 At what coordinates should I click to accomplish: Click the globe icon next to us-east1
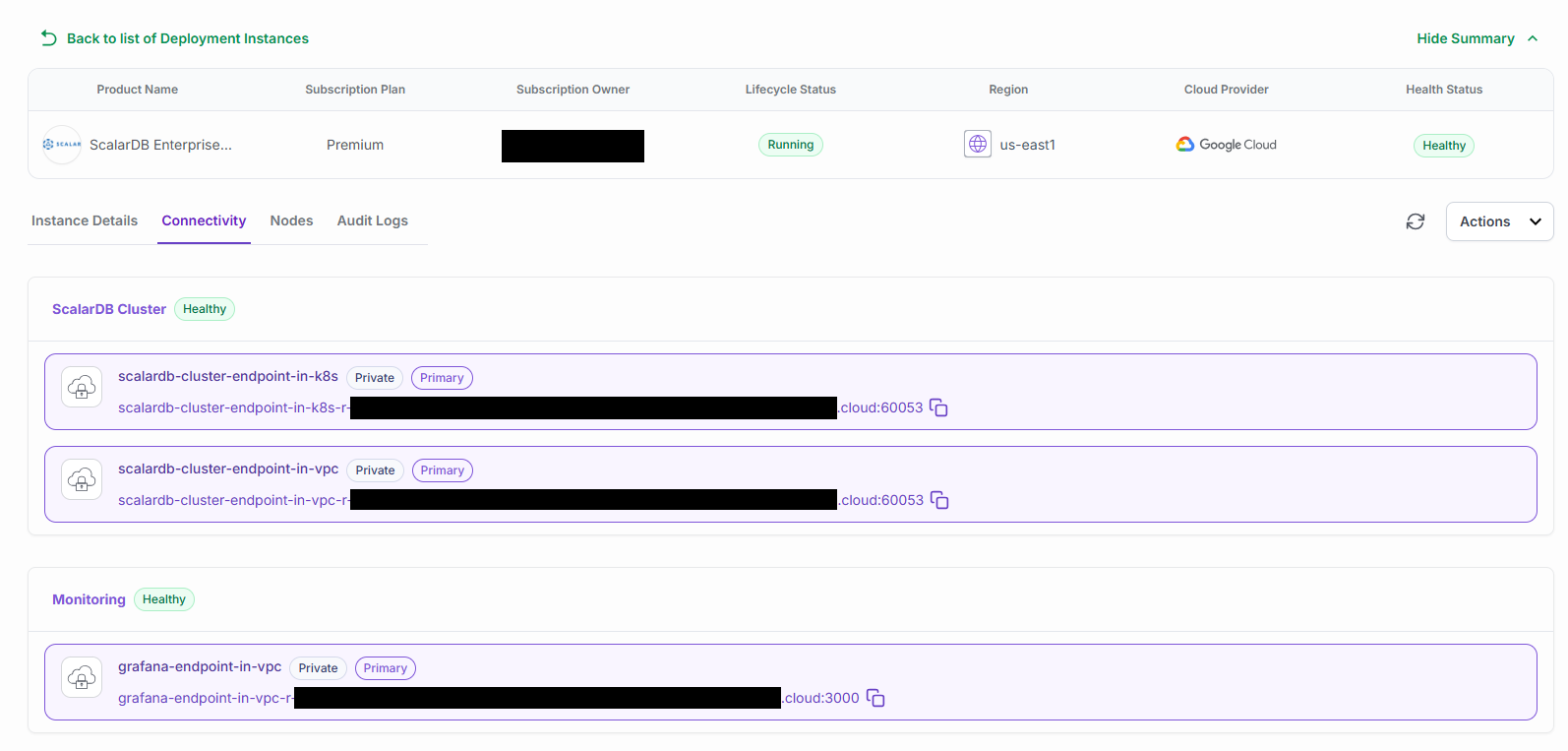click(x=977, y=144)
